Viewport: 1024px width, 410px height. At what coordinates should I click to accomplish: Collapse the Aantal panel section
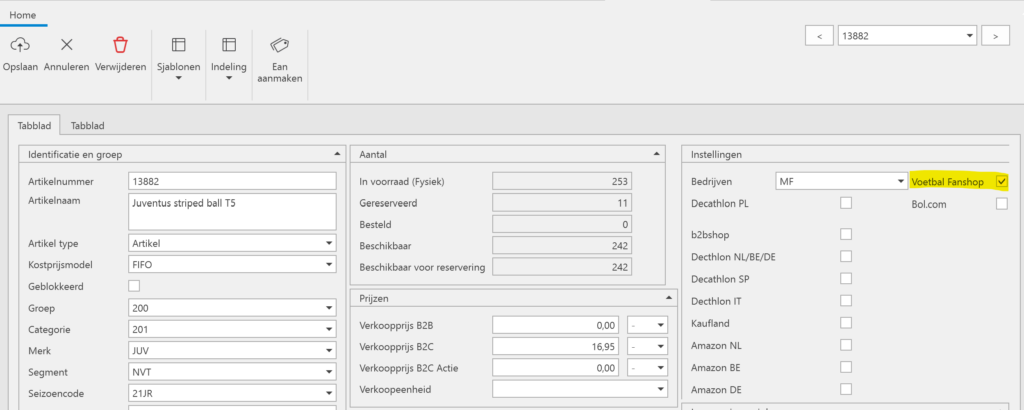click(656, 154)
